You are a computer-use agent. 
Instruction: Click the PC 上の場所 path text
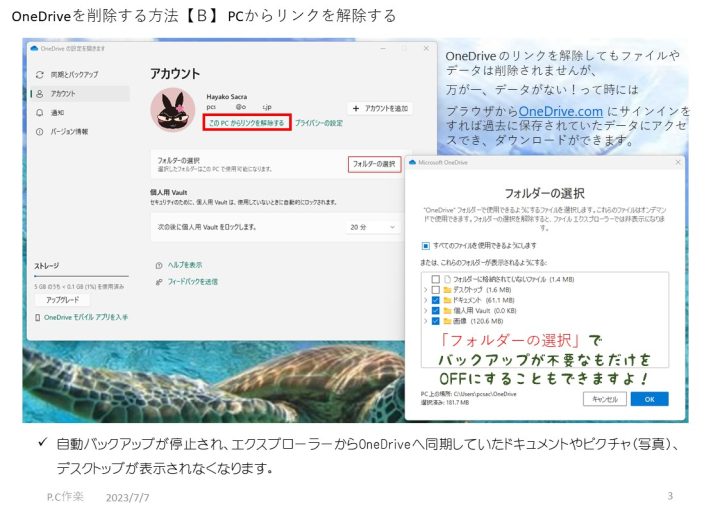468,394
